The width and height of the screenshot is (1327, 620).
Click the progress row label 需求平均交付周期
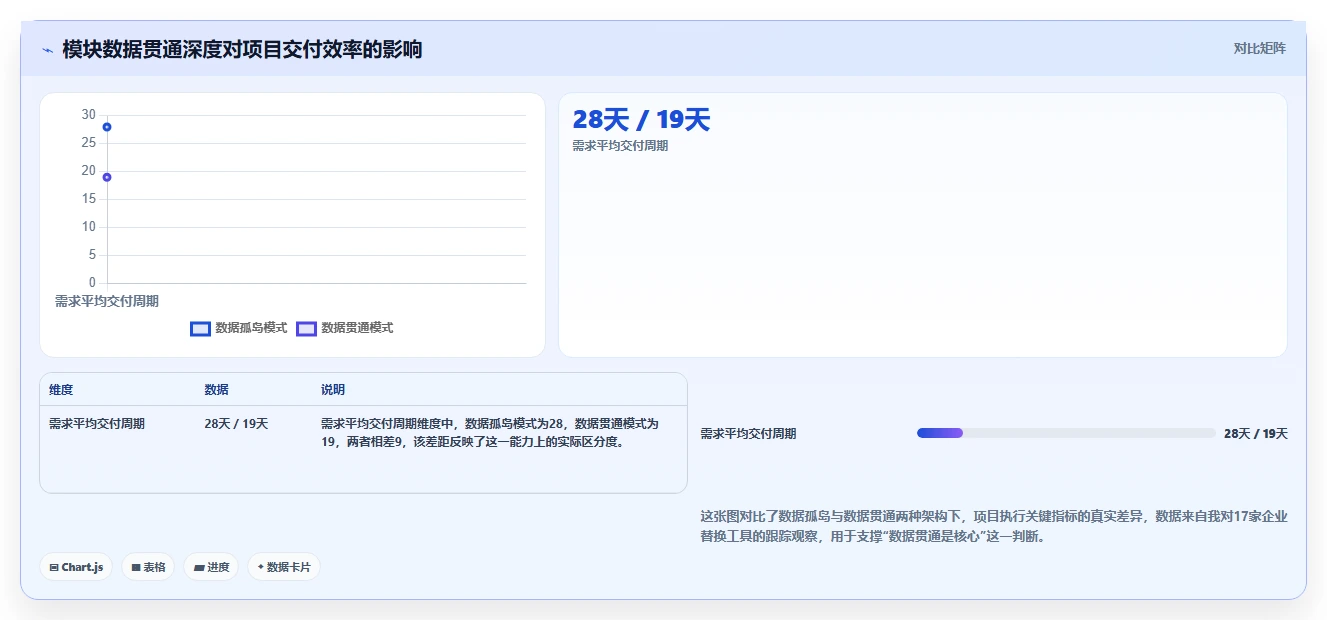pos(748,434)
